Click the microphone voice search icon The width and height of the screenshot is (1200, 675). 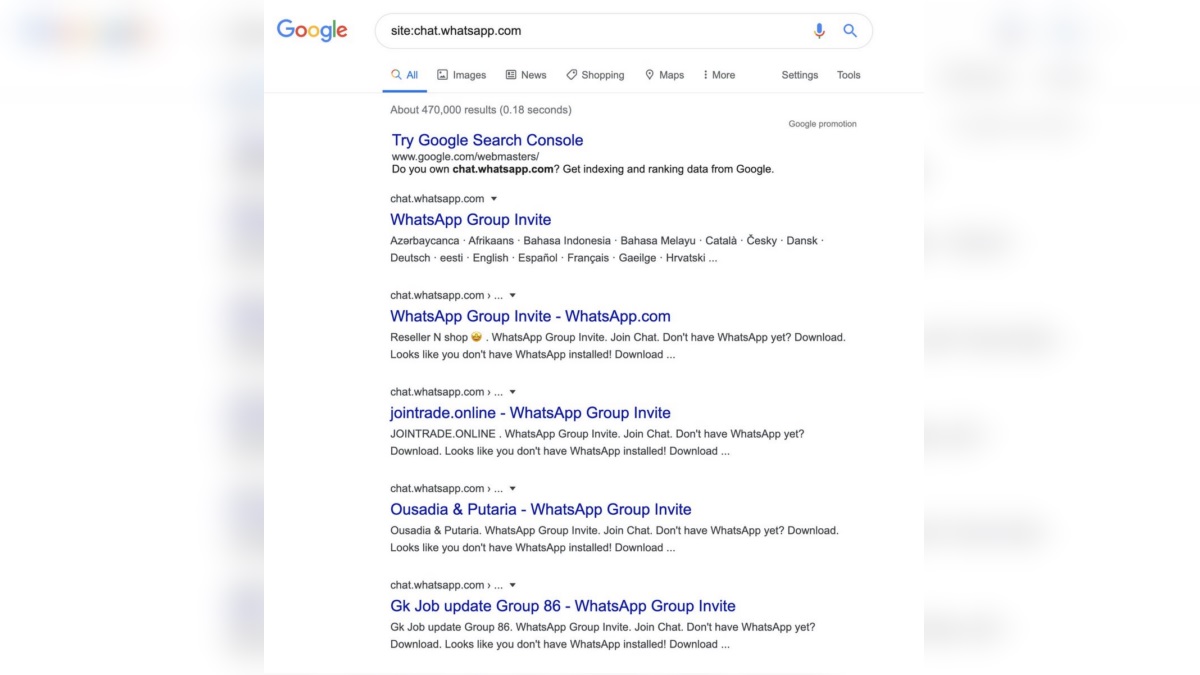819,31
